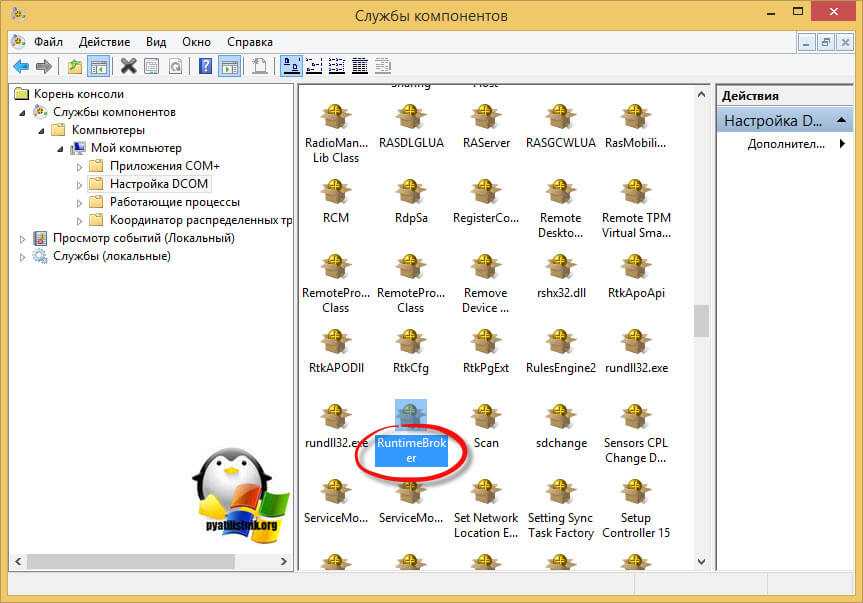Open the Справка menu

pyautogui.click(x=249, y=42)
